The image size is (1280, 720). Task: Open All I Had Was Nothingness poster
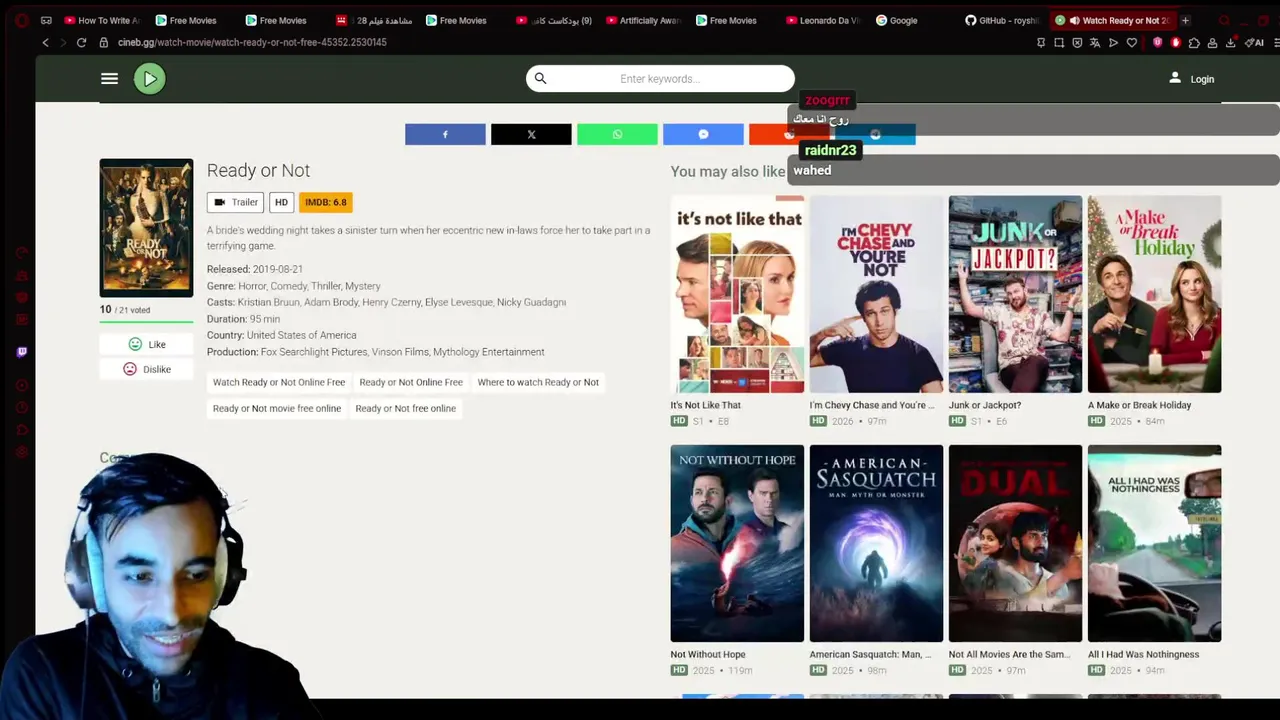[1154, 543]
